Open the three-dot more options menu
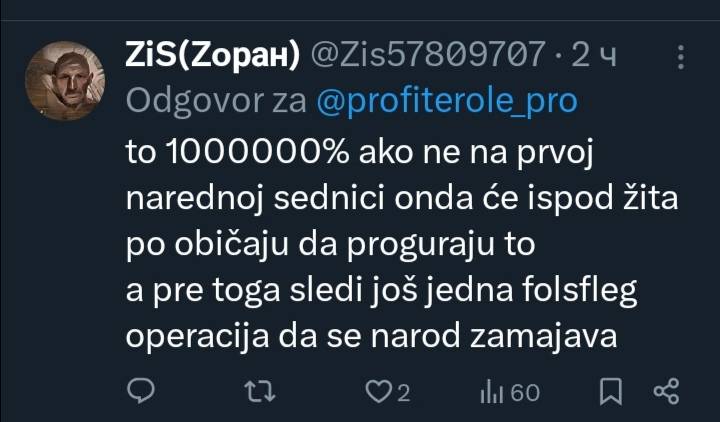 (x=681, y=57)
